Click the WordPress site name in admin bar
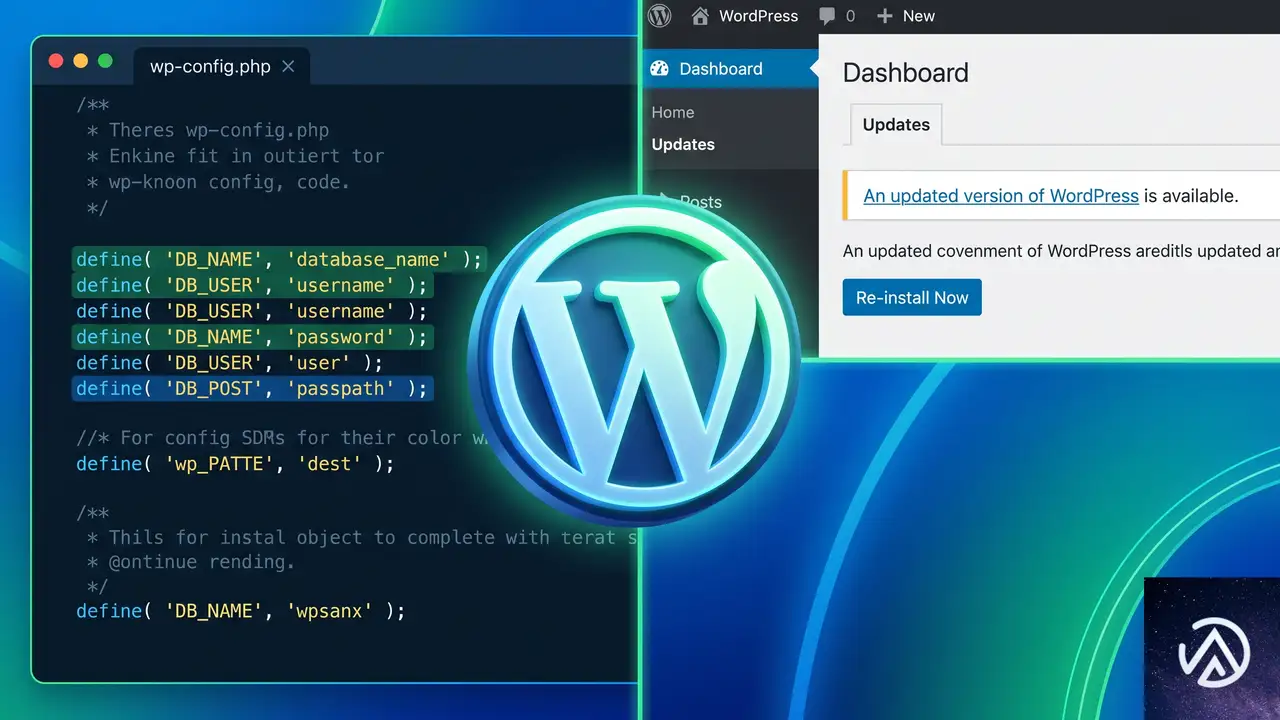The image size is (1280, 720). pos(759,16)
